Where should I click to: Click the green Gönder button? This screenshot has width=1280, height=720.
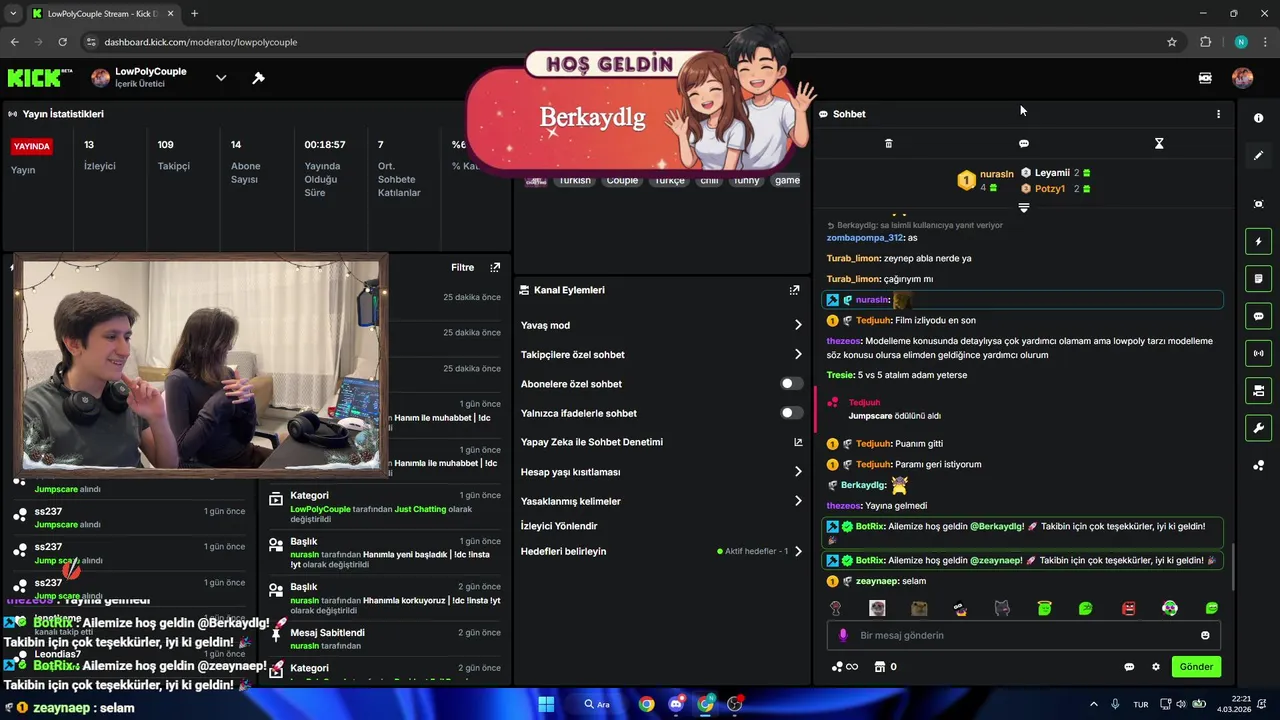tap(1196, 667)
